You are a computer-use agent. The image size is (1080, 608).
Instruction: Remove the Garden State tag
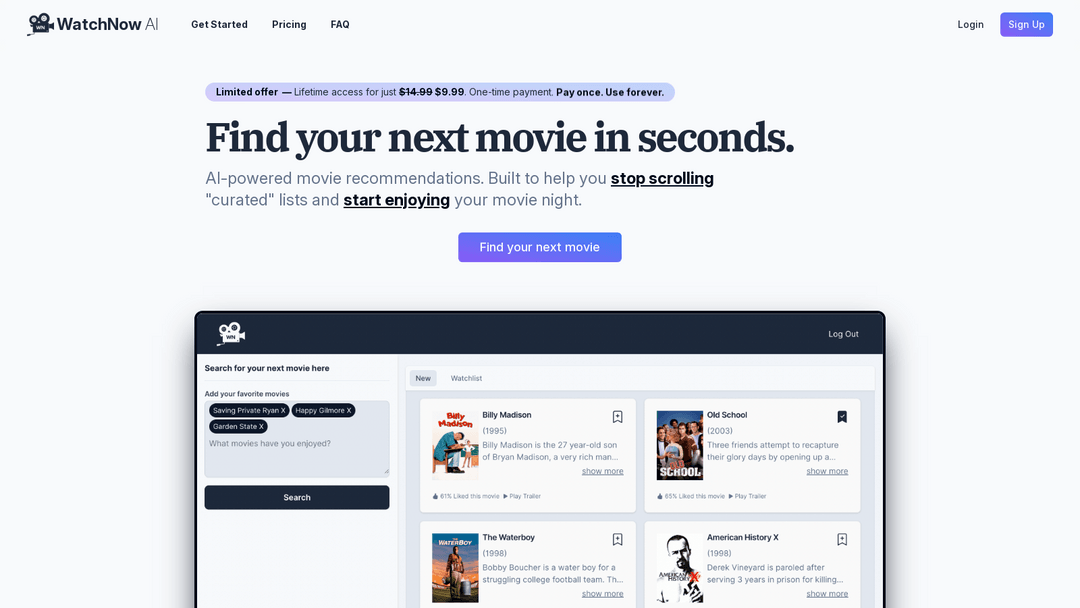260,426
